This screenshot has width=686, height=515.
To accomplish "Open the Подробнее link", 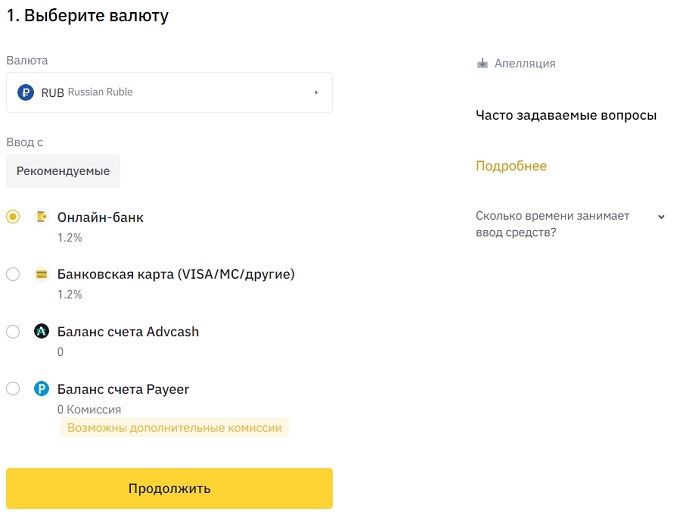I will 511,166.
